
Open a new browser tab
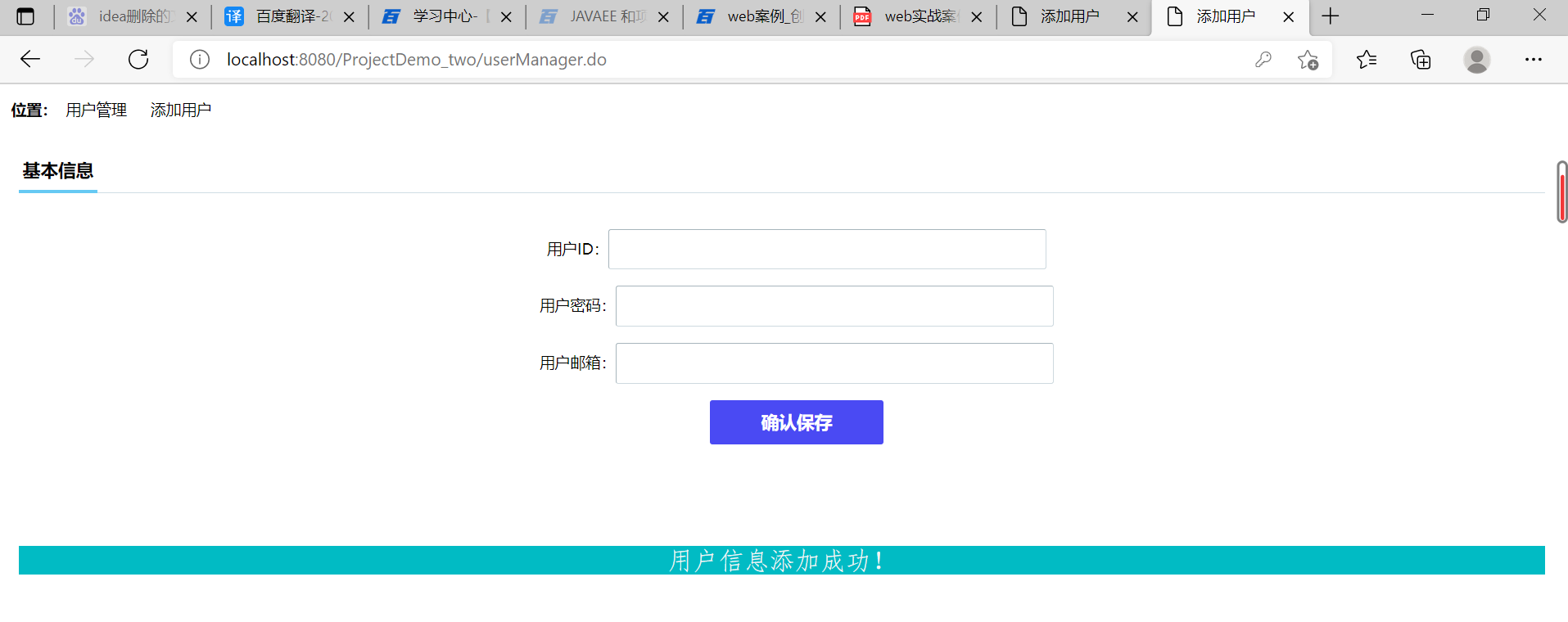[1331, 16]
